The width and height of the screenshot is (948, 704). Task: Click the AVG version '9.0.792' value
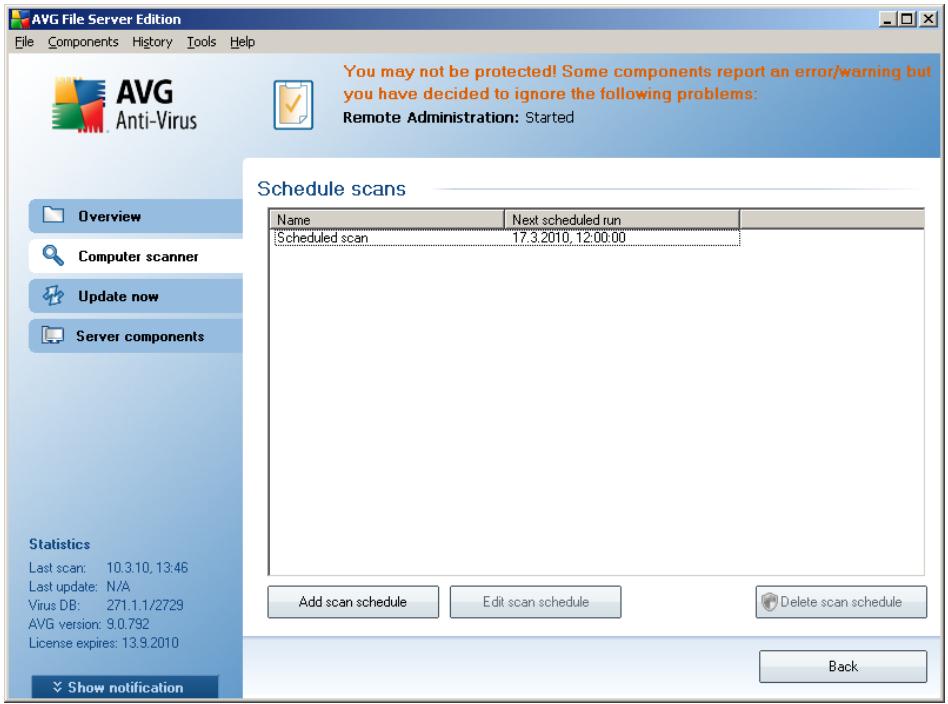coord(128,624)
